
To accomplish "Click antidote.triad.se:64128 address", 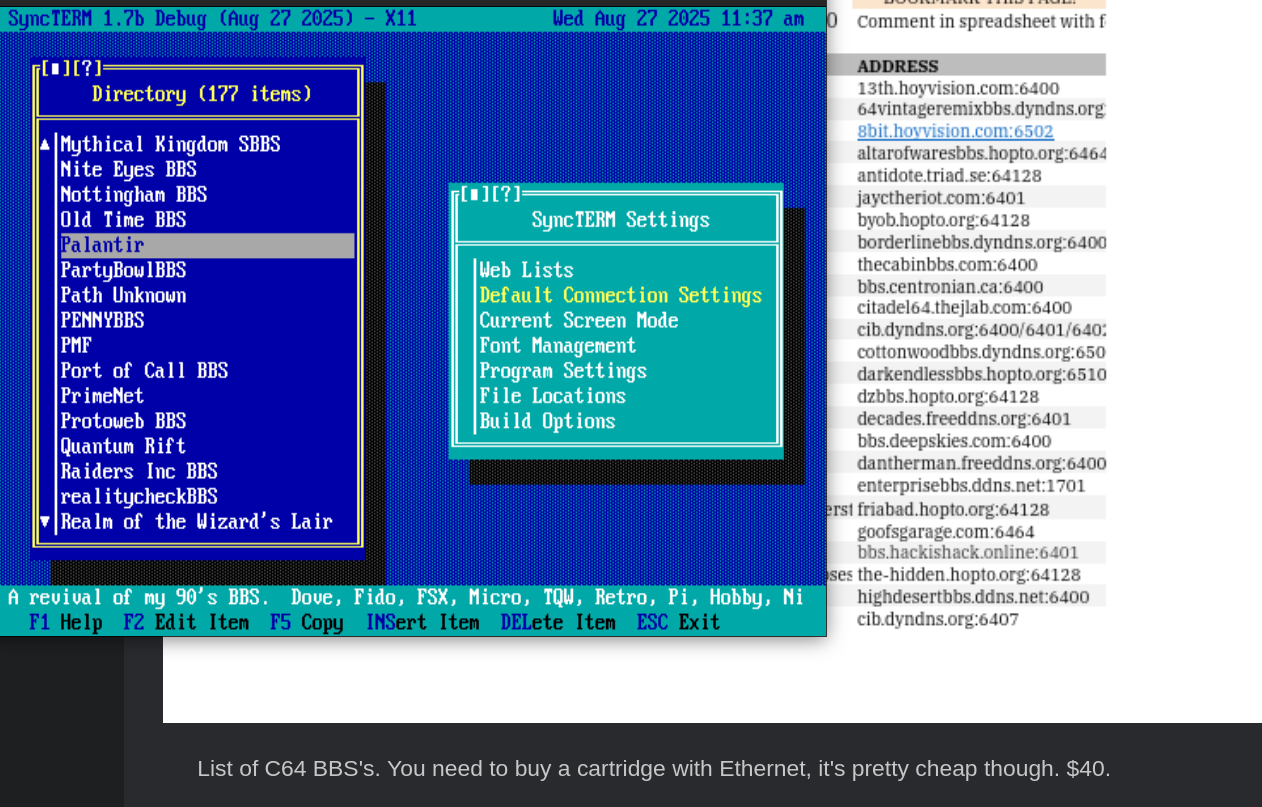I will 949,175.
